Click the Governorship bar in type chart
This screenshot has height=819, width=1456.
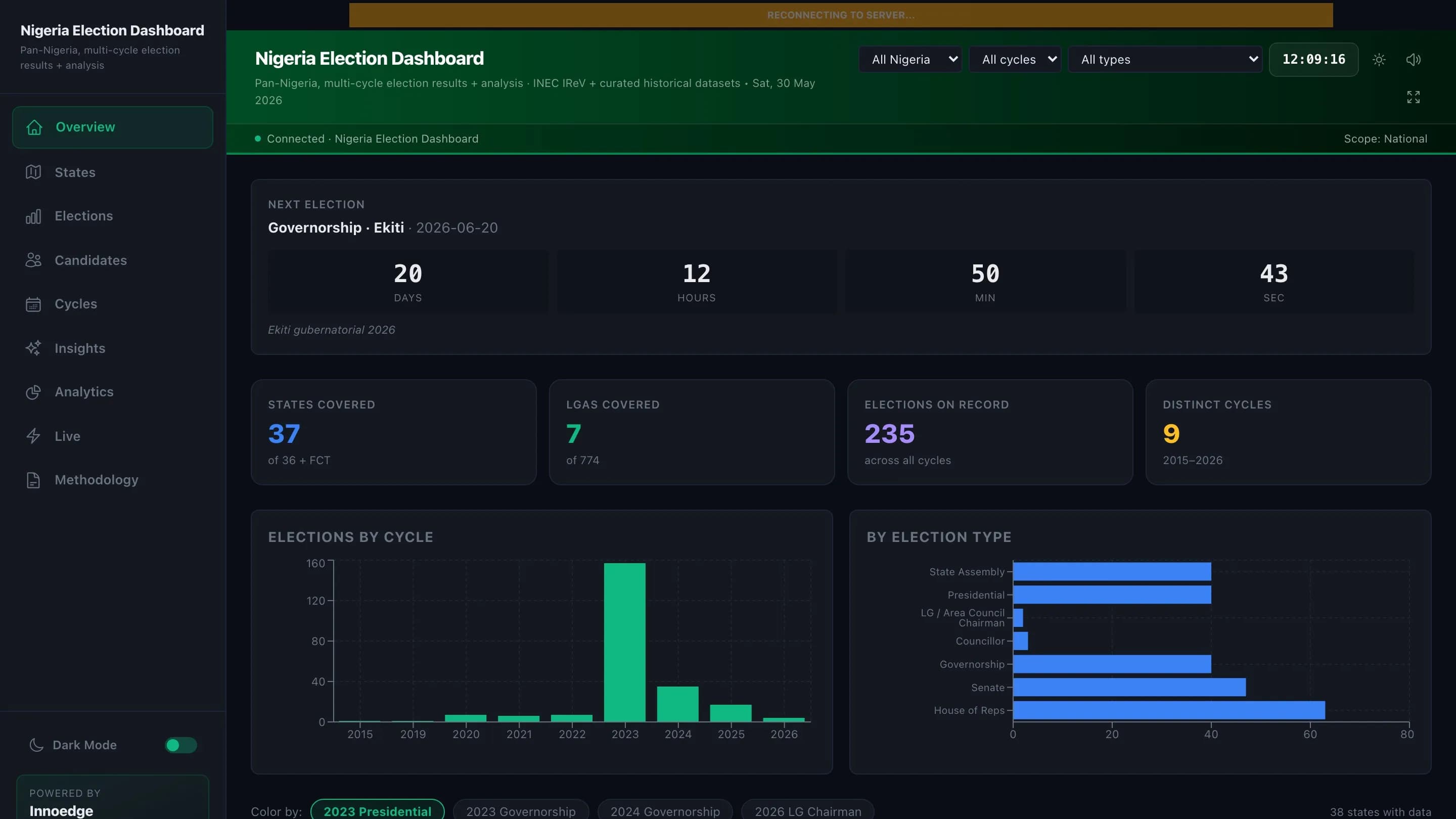tap(1112, 664)
